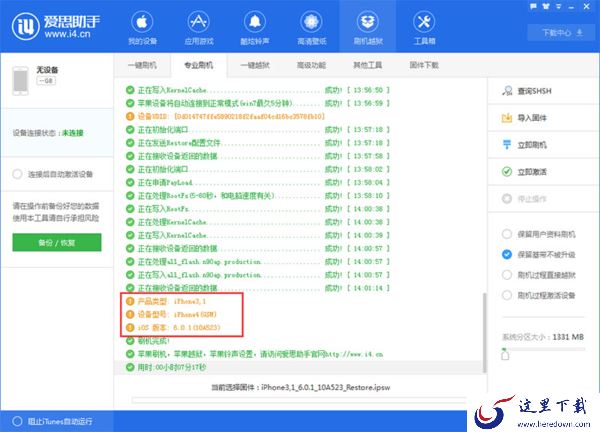Select log line 正在处理all_flash n90ap production
Screen dimensions: 600x432
[x=257, y=262]
